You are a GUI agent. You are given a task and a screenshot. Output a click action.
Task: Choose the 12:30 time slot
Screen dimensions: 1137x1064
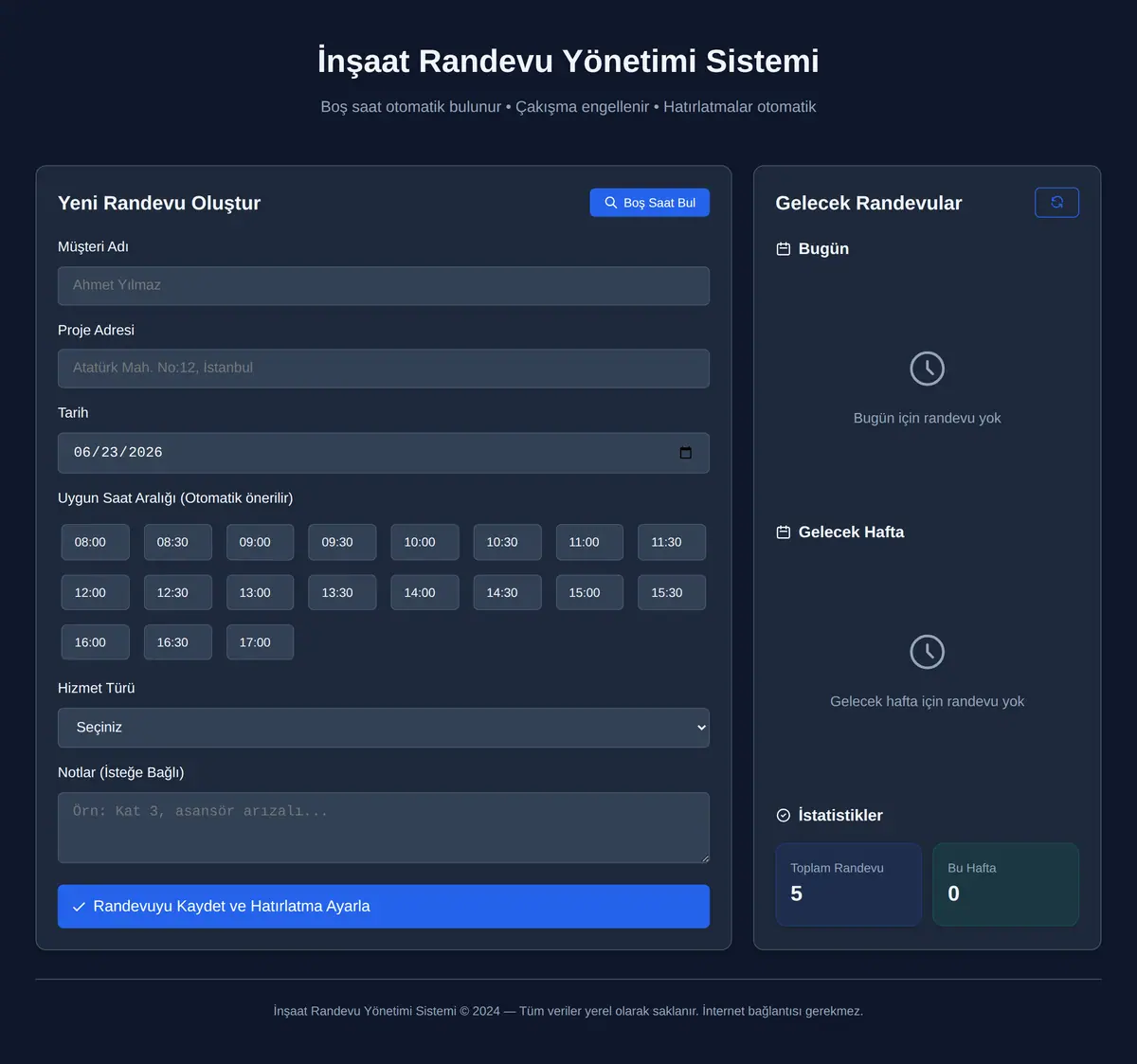[178, 592]
